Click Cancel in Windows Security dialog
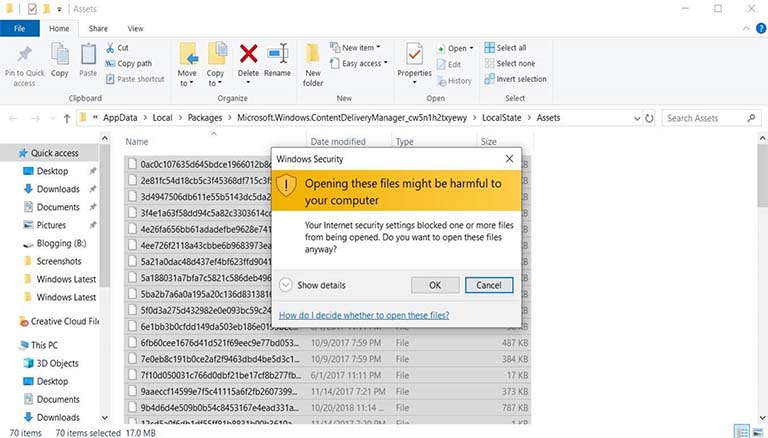The image size is (768, 438). [x=489, y=285]
